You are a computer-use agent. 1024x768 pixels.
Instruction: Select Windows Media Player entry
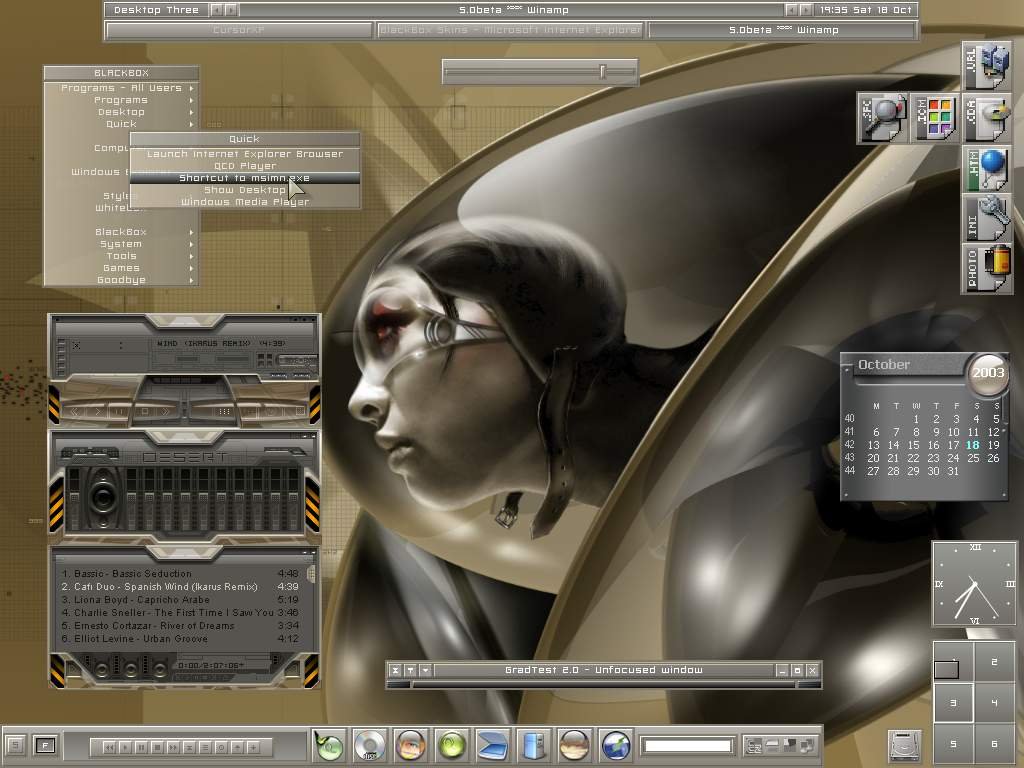[x=245, y=202]
